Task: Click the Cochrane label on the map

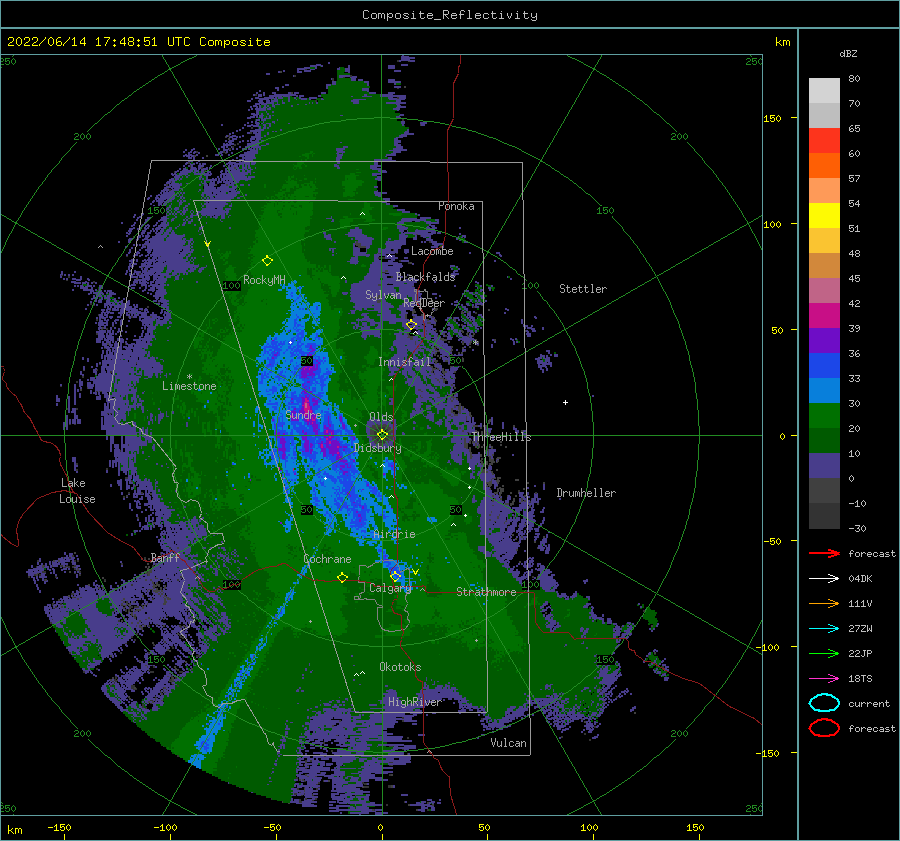Action: [327, 559]
